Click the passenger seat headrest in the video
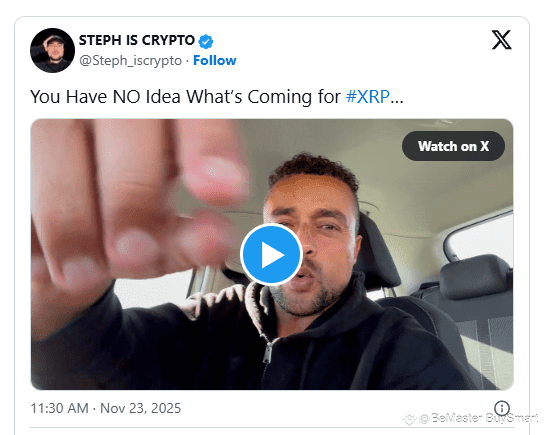Viewport: 546px width, 435px height. coord(475,277)
